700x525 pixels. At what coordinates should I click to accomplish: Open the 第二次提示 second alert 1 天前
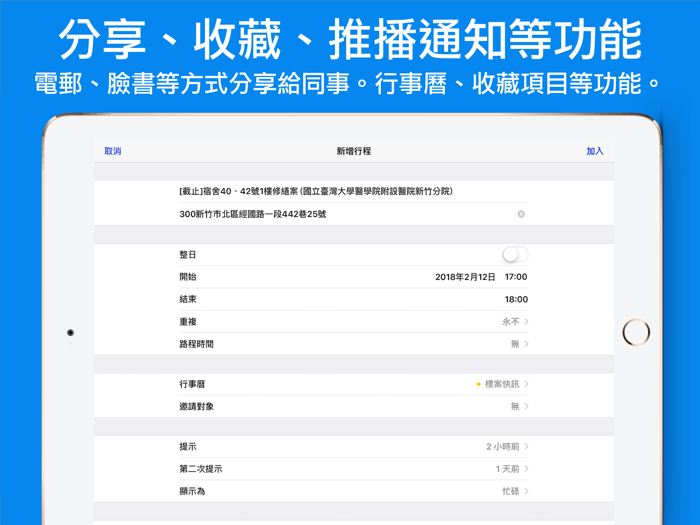pyautogui.click(x=354, y=469)
